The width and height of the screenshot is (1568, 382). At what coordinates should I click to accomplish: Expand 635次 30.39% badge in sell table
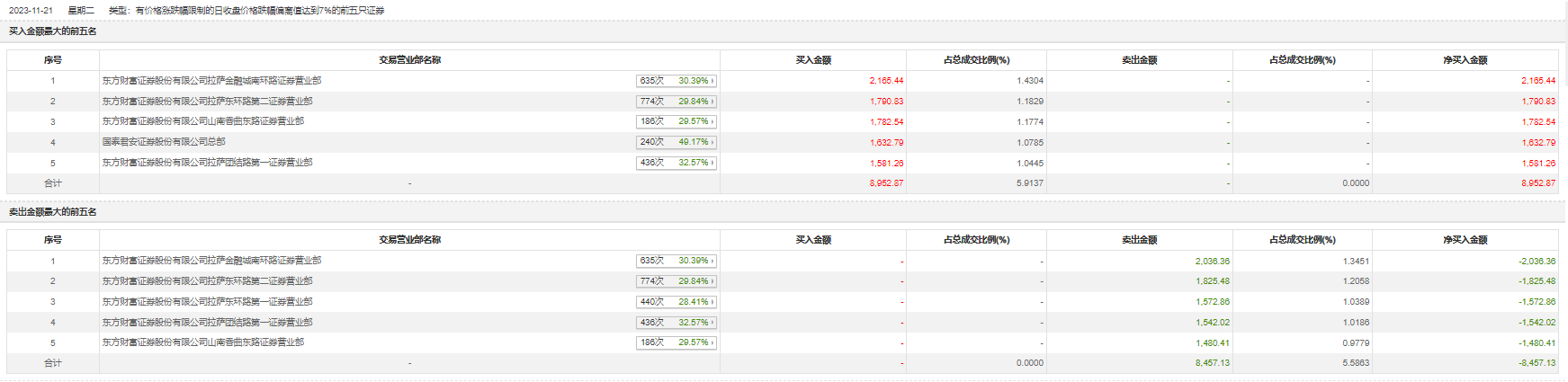[676, 261]
